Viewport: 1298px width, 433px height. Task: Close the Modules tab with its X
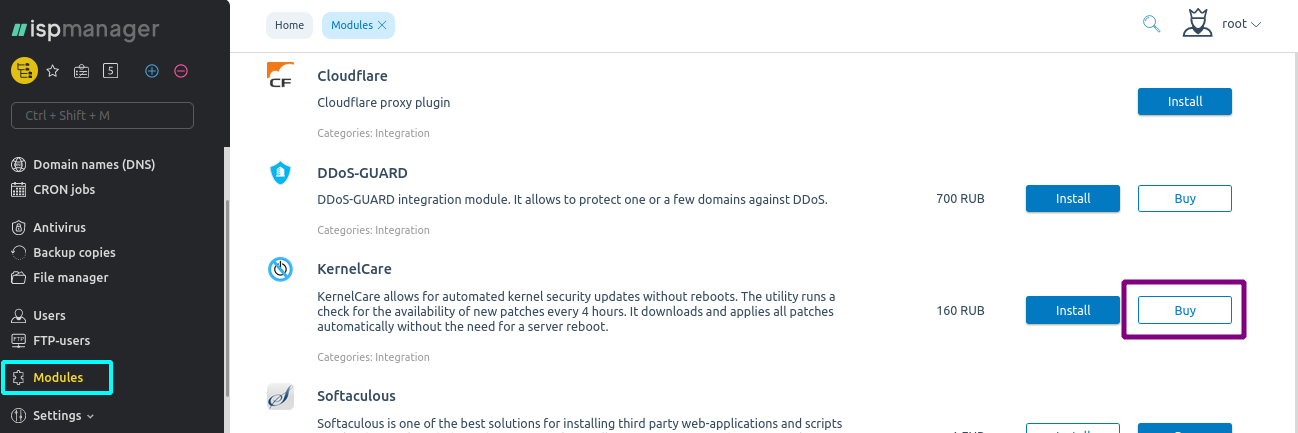(382, 25)
